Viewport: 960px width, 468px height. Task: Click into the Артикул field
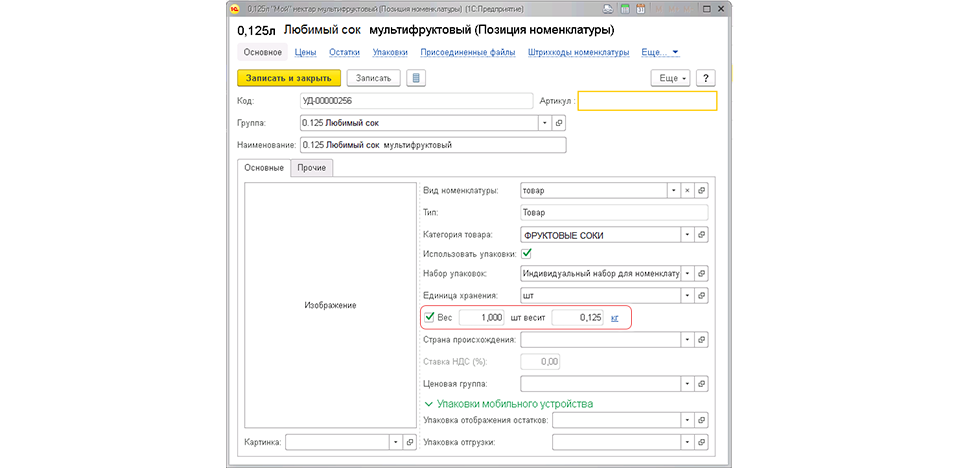(x=647, y=100)
